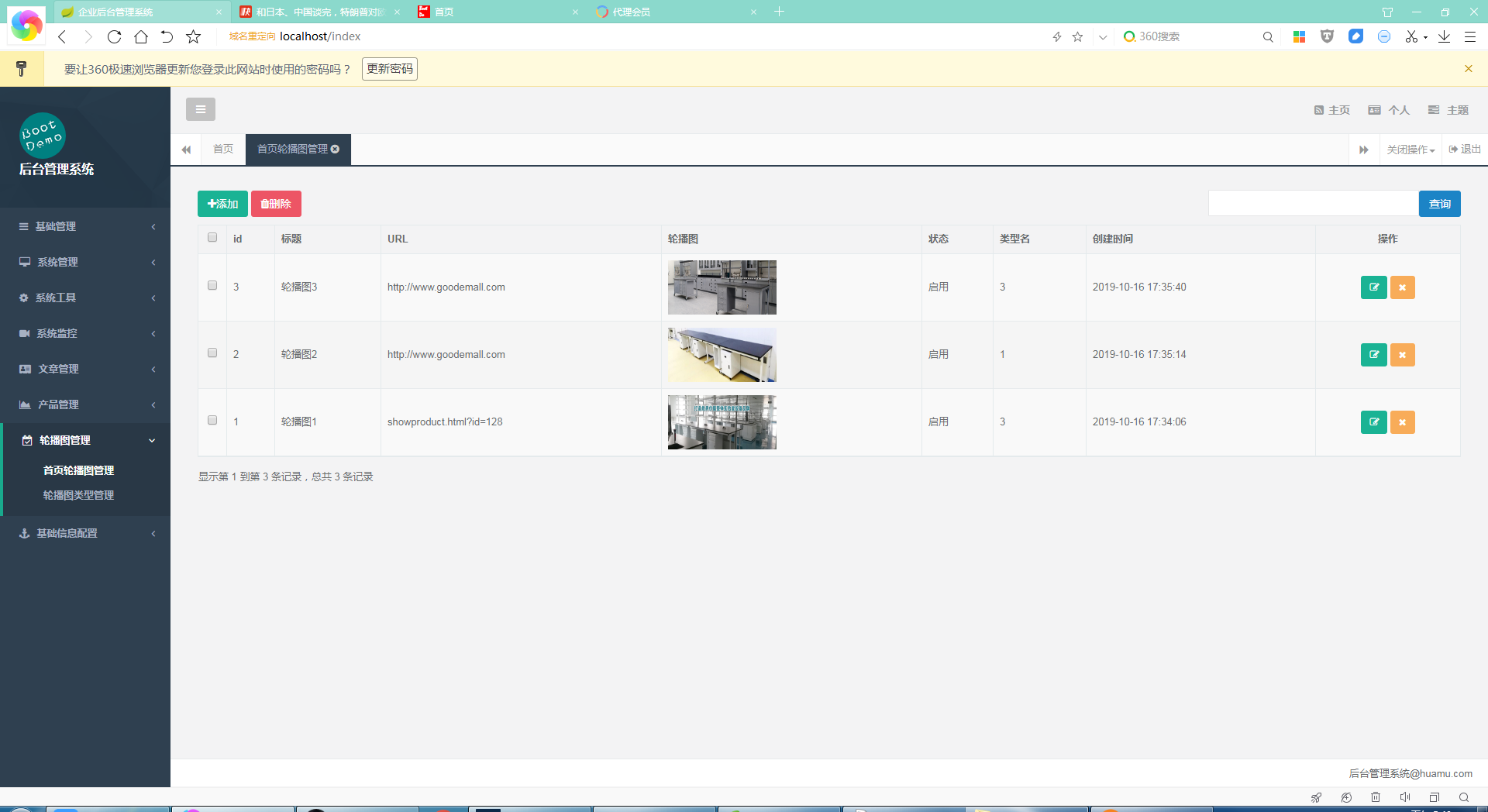Click the magnifier icon in the bottom status bar
This screenshot has width=1488, height=812.
click(x=1464, y=797)
